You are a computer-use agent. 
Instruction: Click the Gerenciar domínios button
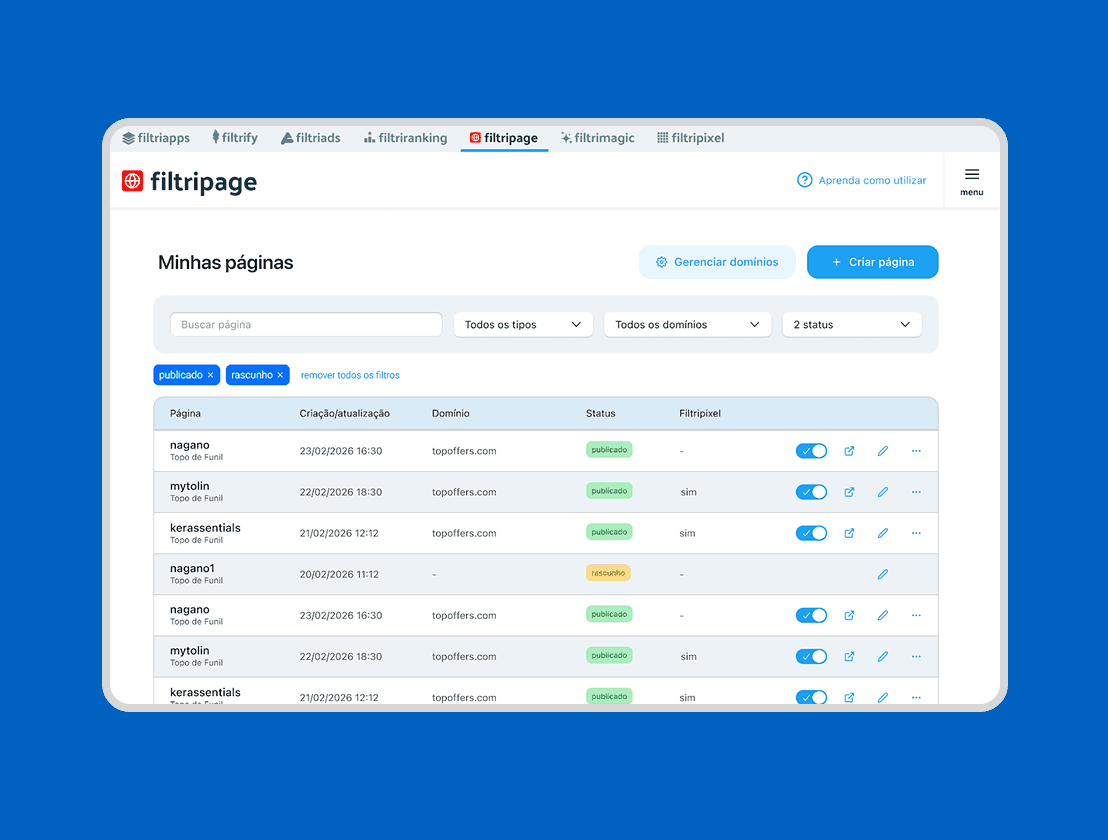[717, 262]
